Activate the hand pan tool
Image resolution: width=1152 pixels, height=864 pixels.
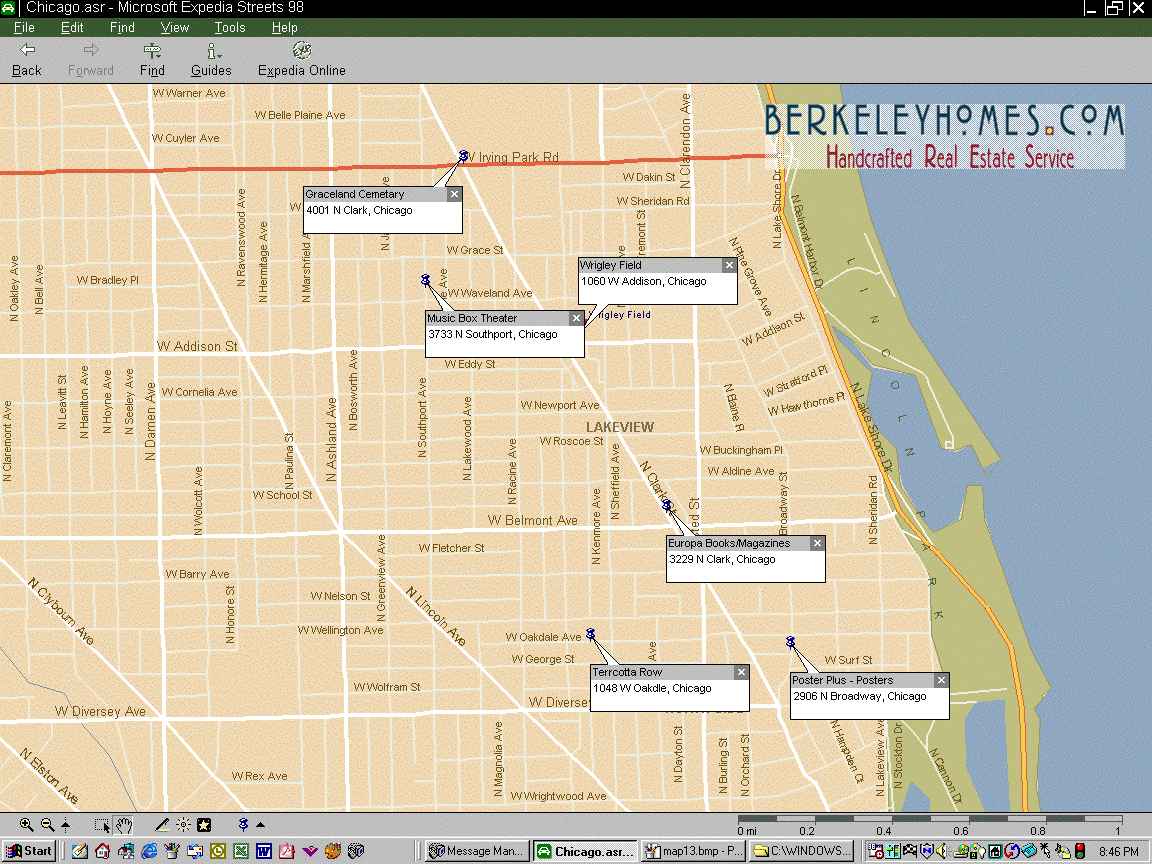coord(124,825)
